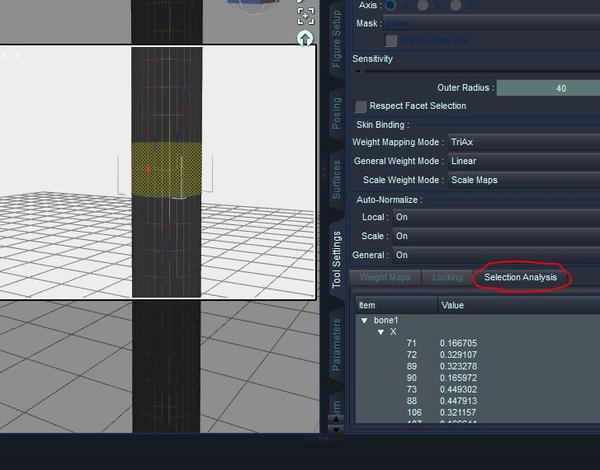The height and width of the screenshot is (470, 600).
Task: Select vertex row 73
Action: [x=411, y=389]
